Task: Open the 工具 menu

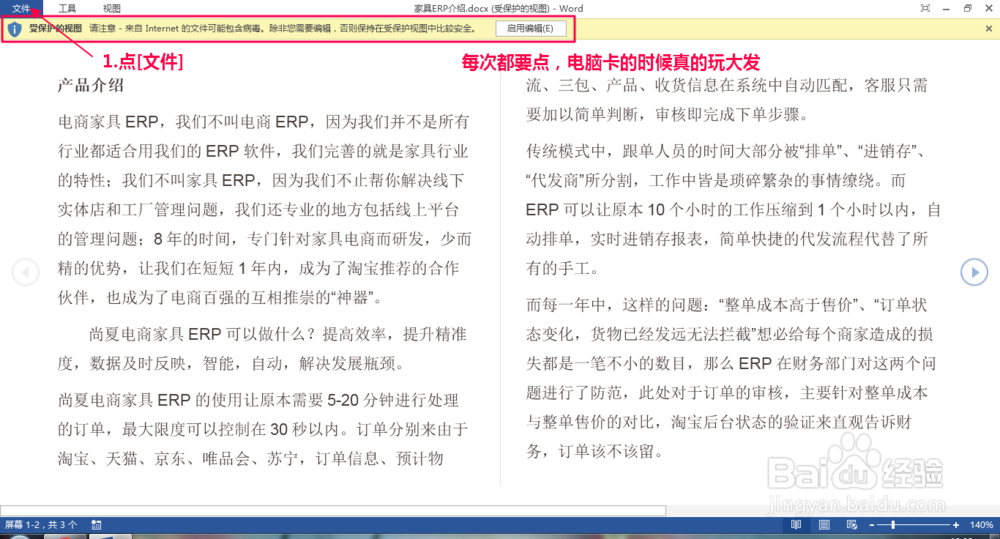Action: point(67,8)
